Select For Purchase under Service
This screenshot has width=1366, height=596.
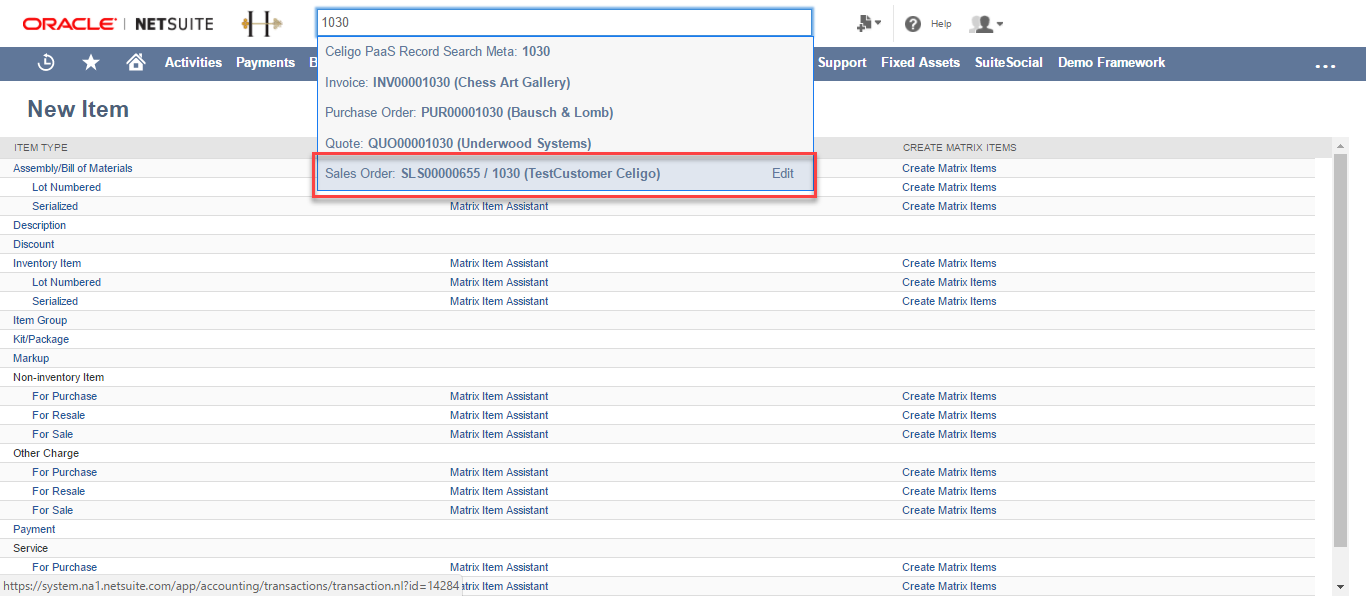(64, 567)
